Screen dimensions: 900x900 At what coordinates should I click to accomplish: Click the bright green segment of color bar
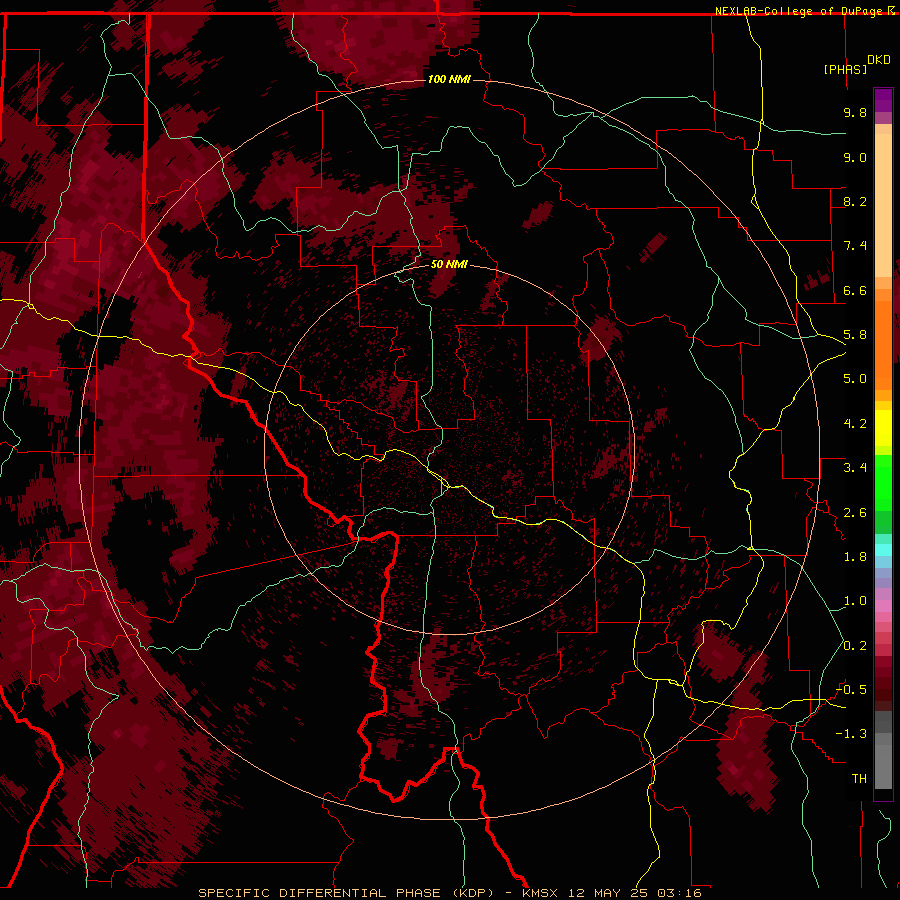883,483
